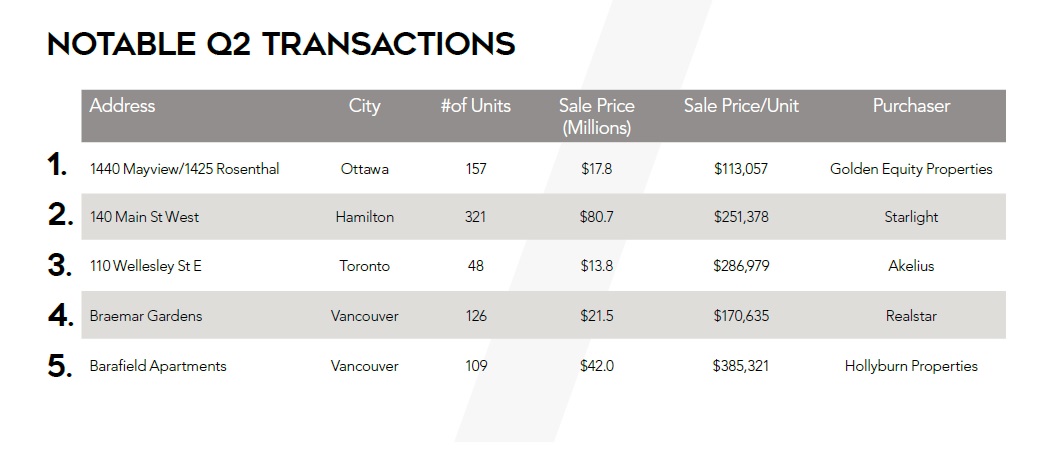
Task: Select the 140 Main St West address
Action: 144,217
